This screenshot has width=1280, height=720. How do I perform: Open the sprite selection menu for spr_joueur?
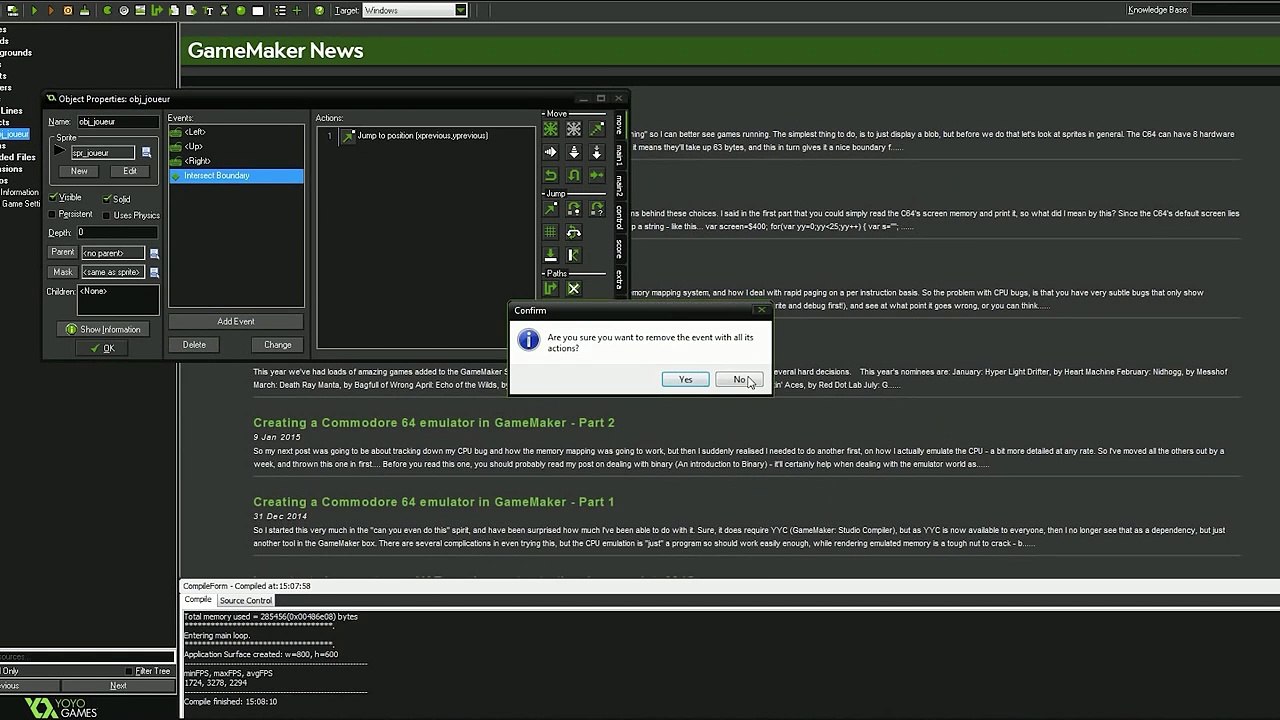point(146,153)
